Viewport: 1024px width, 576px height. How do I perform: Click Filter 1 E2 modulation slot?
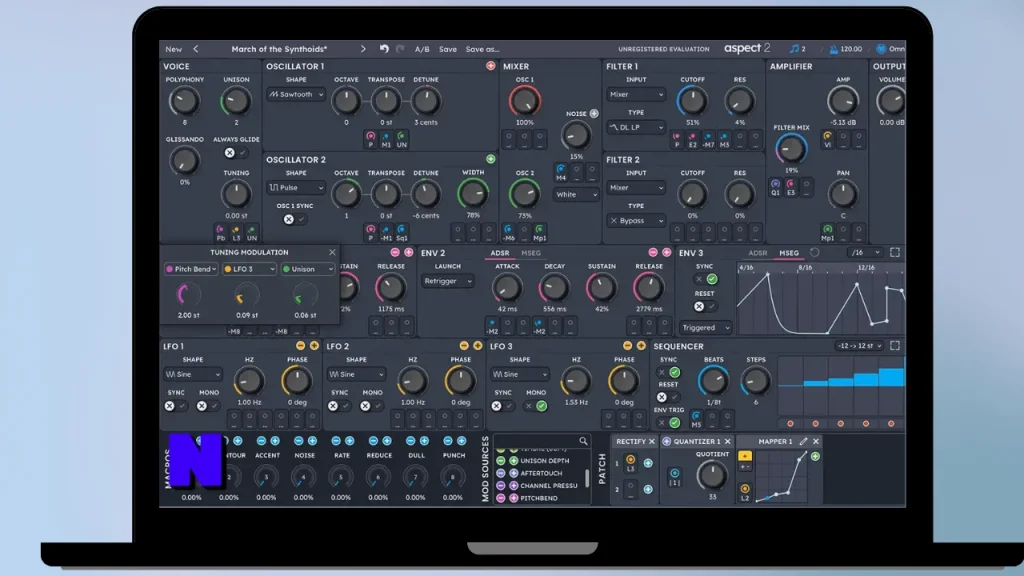[x=692, y=140]
